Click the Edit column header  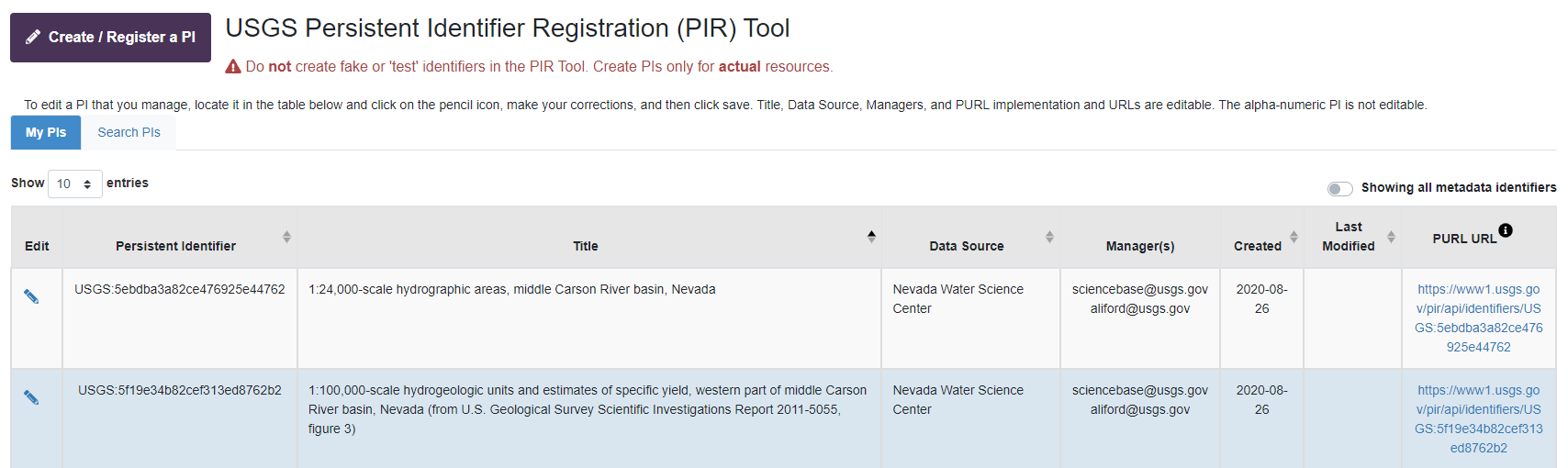(x=37, y=246)
